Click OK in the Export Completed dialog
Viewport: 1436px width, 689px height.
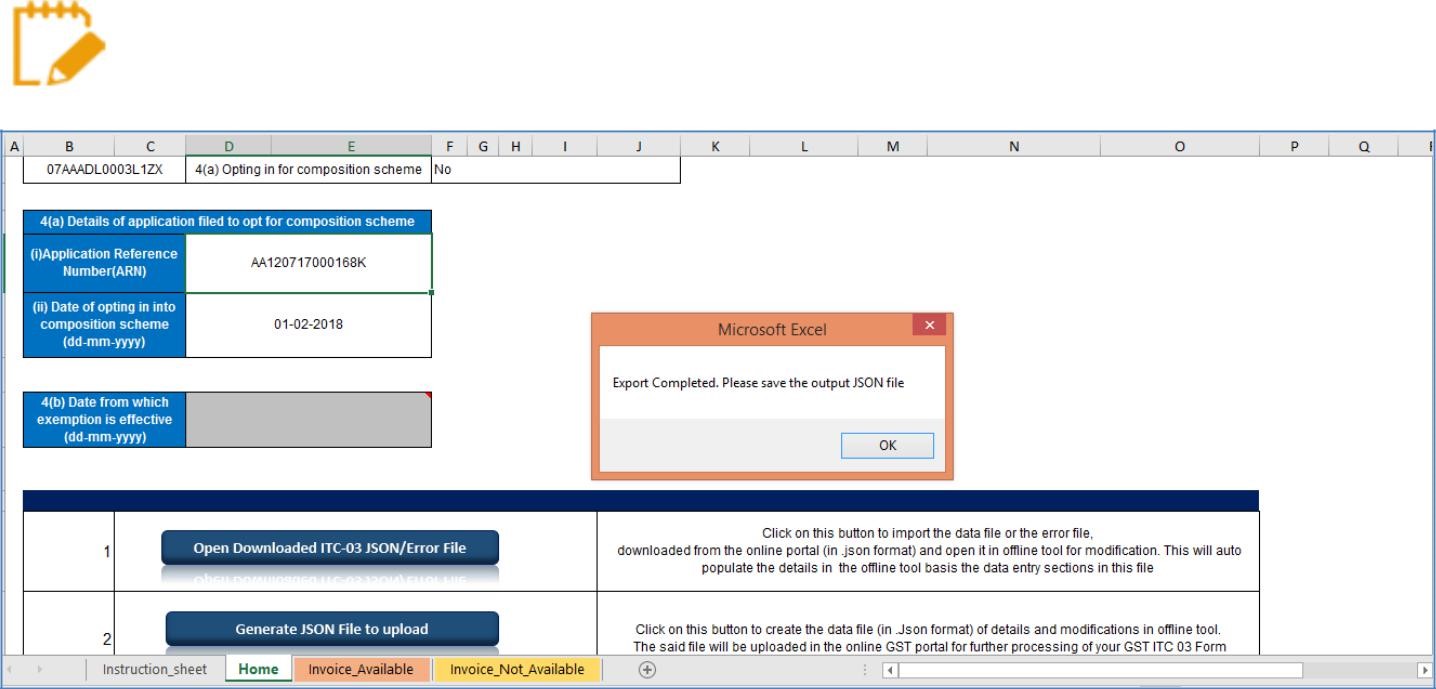pyautogui.click(x=887, y=445)
